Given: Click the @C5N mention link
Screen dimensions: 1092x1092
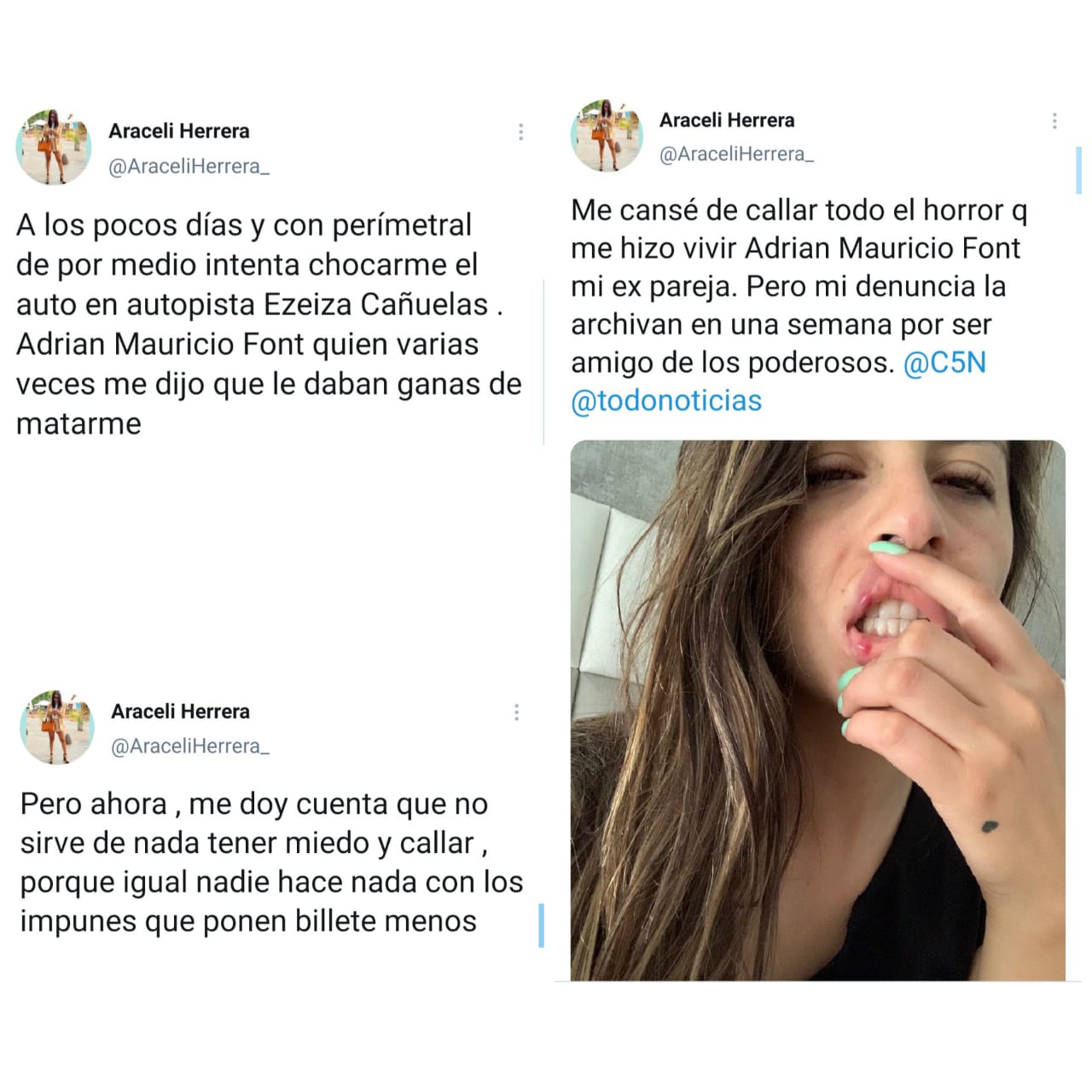Looking at the screenshot, I should [x=944, y=363].
